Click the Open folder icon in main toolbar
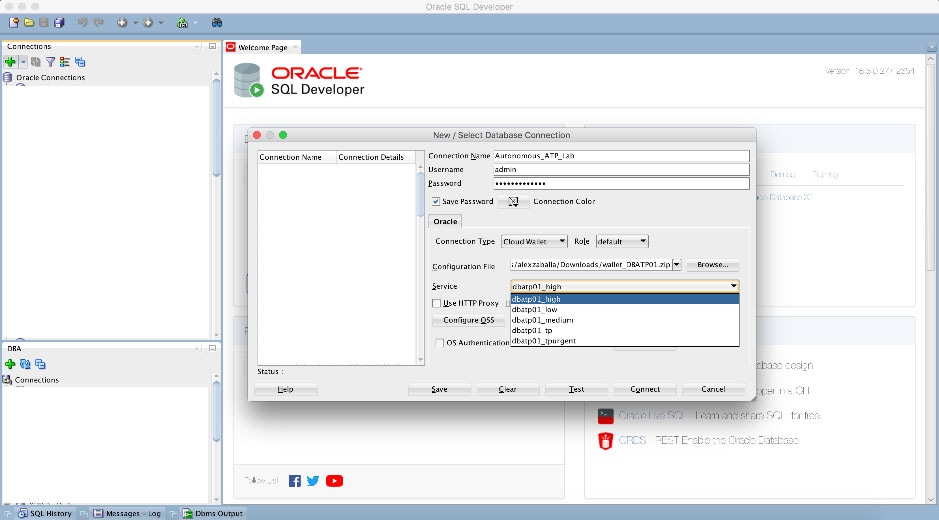Image resolution: width=939 pixels, height=520 pixels. (29, 22)
